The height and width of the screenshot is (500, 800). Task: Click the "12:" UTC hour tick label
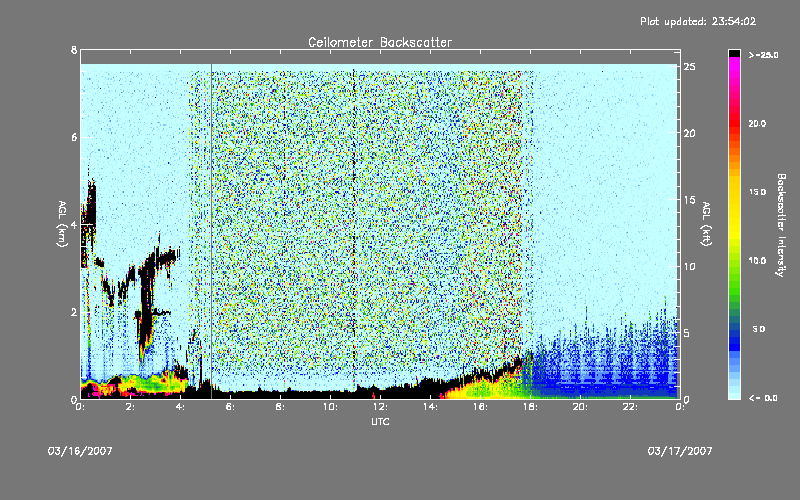[380, 407]
